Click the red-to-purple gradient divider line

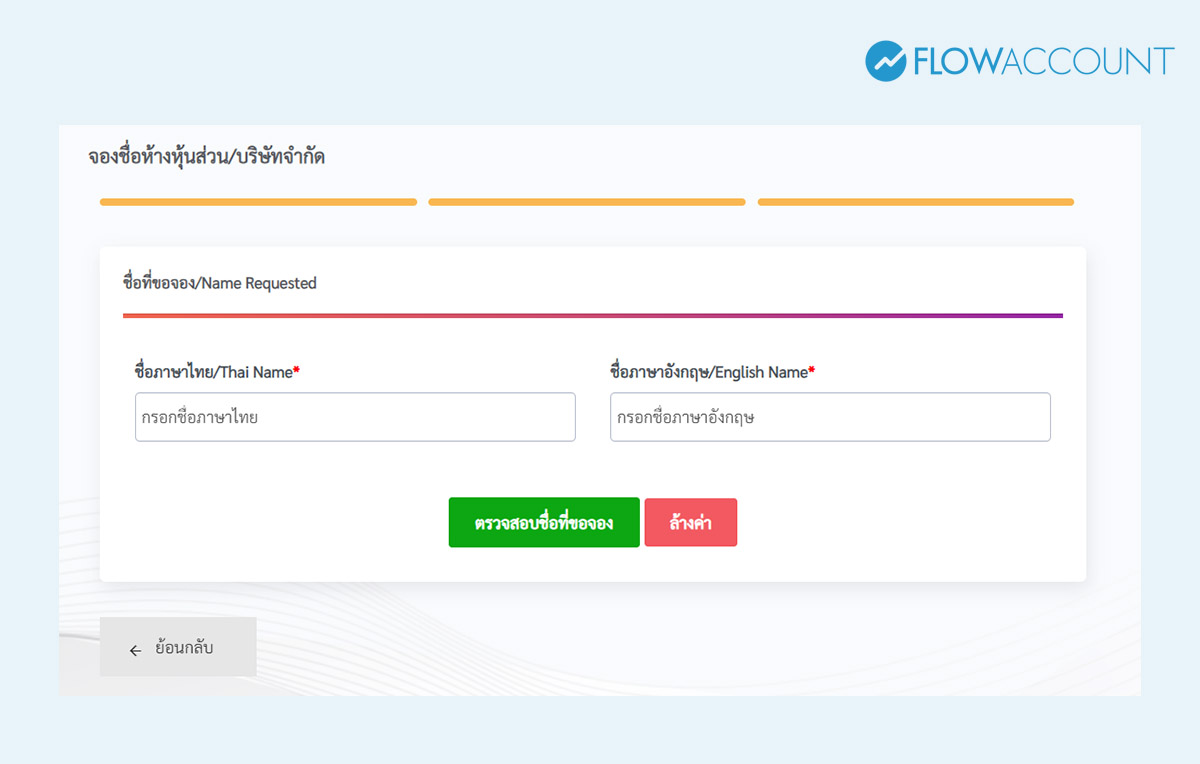pyautogui.click(x=592, y=315)
